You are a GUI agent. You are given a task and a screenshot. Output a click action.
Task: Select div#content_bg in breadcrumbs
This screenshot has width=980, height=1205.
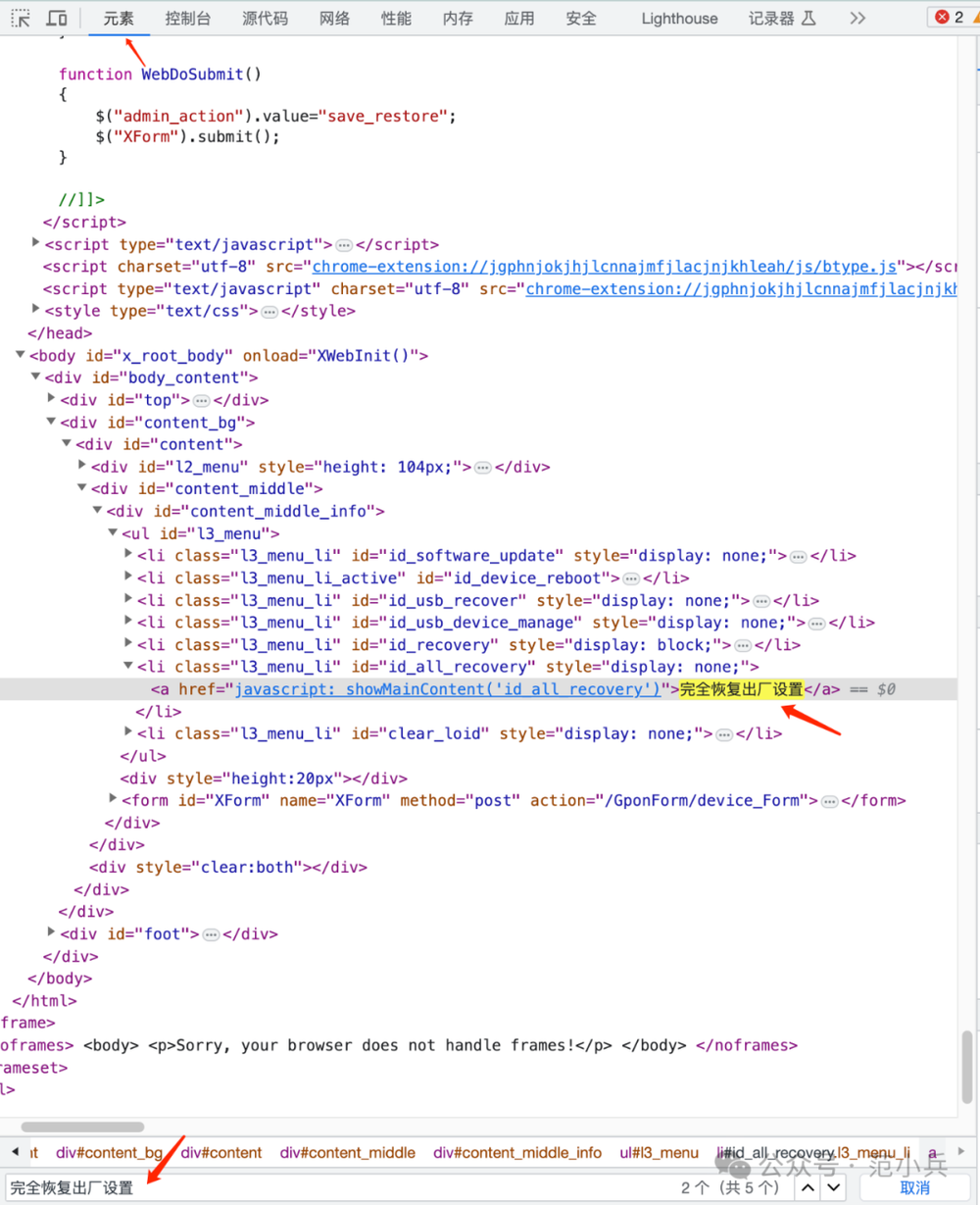(110, 1152)
